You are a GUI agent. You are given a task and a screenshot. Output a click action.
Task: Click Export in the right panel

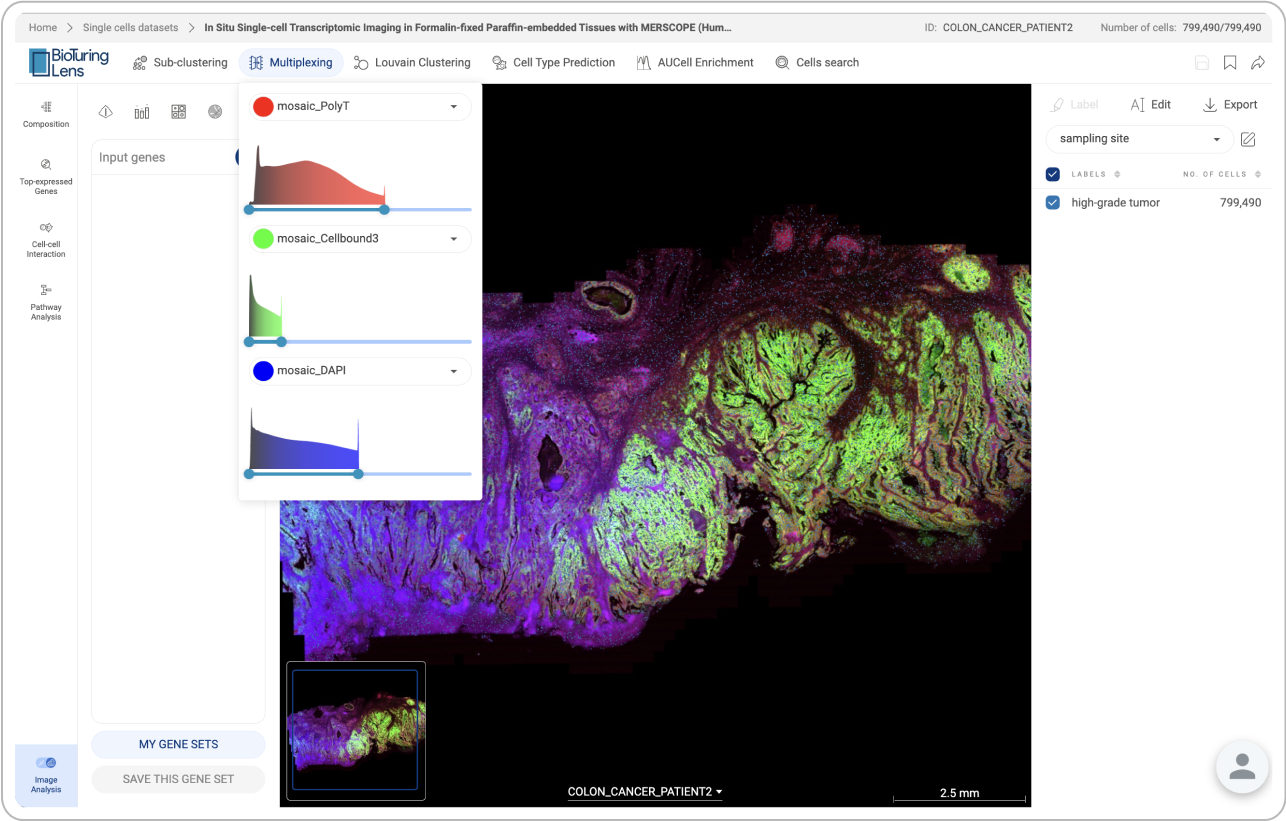1230,105
